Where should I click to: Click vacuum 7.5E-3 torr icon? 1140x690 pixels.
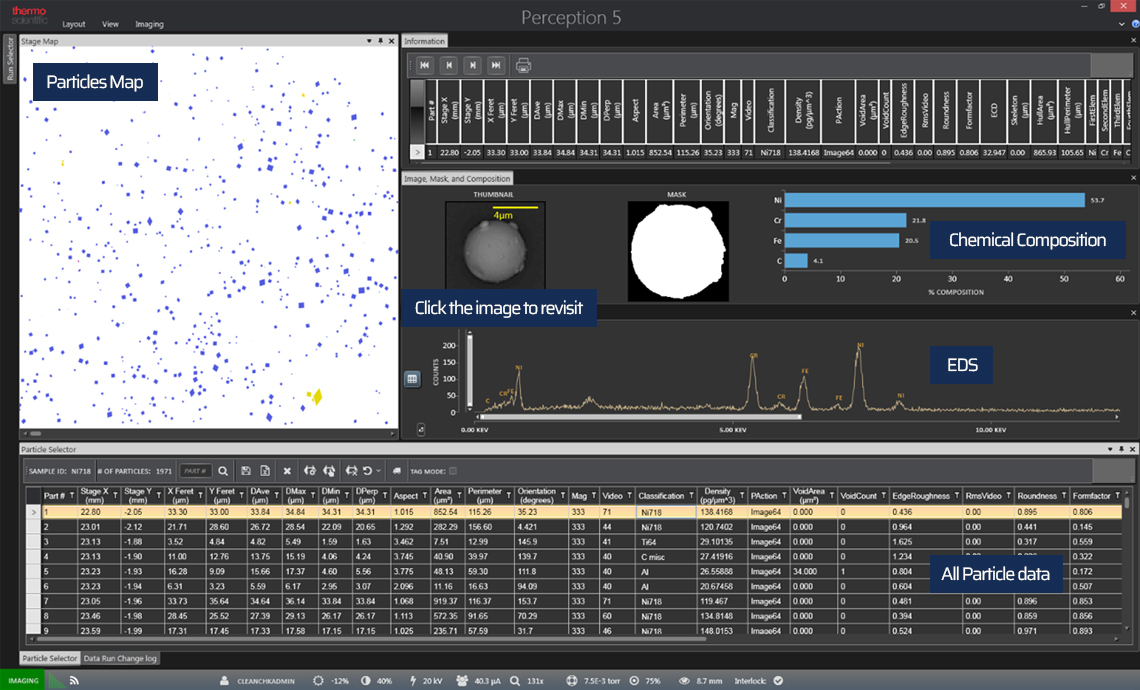point(571,681)
